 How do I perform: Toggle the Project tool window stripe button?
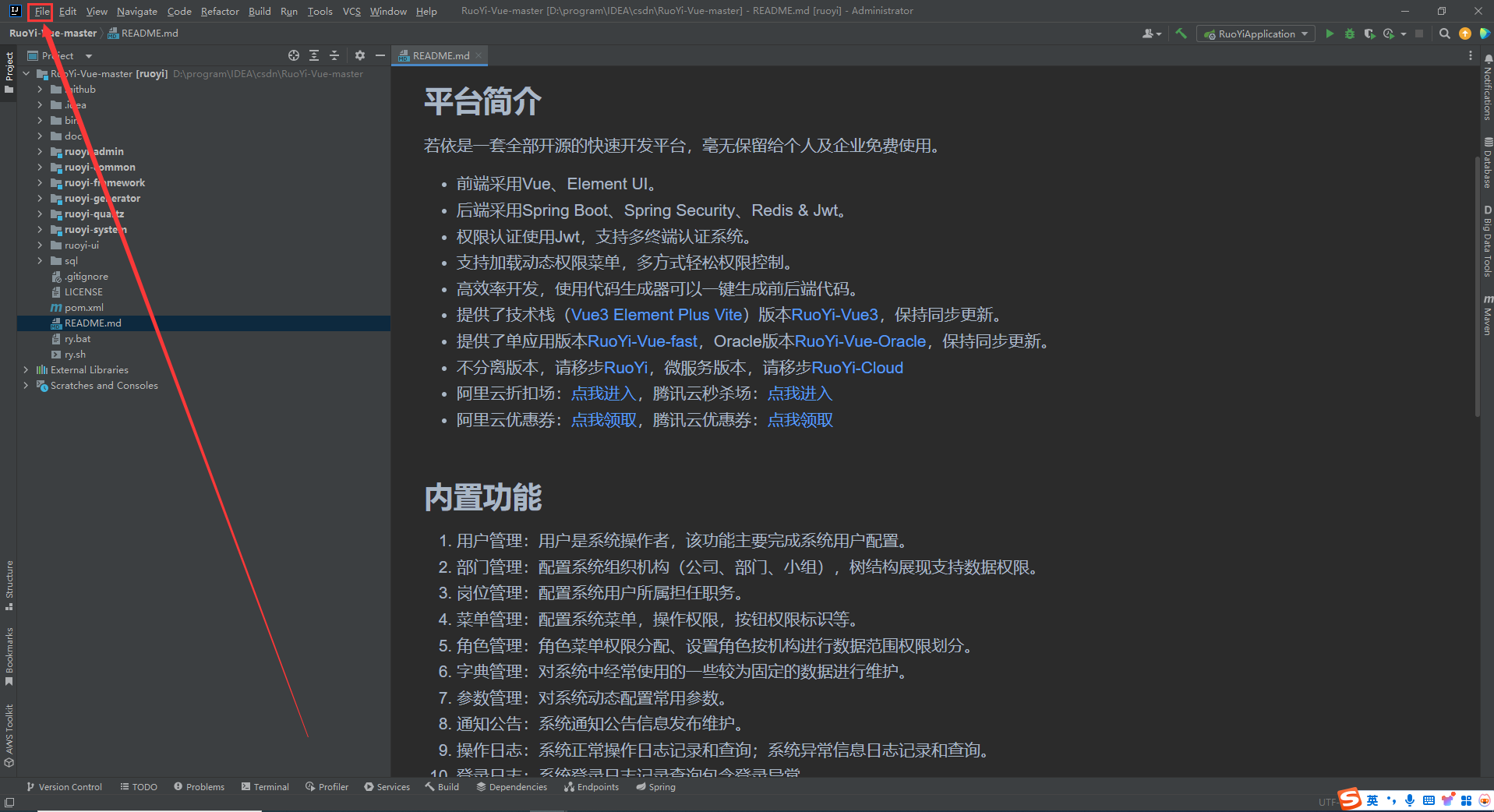[9, 72]
